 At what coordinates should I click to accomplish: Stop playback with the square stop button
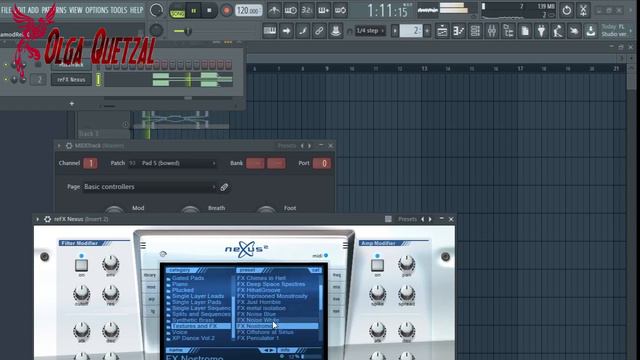[209, 11]
